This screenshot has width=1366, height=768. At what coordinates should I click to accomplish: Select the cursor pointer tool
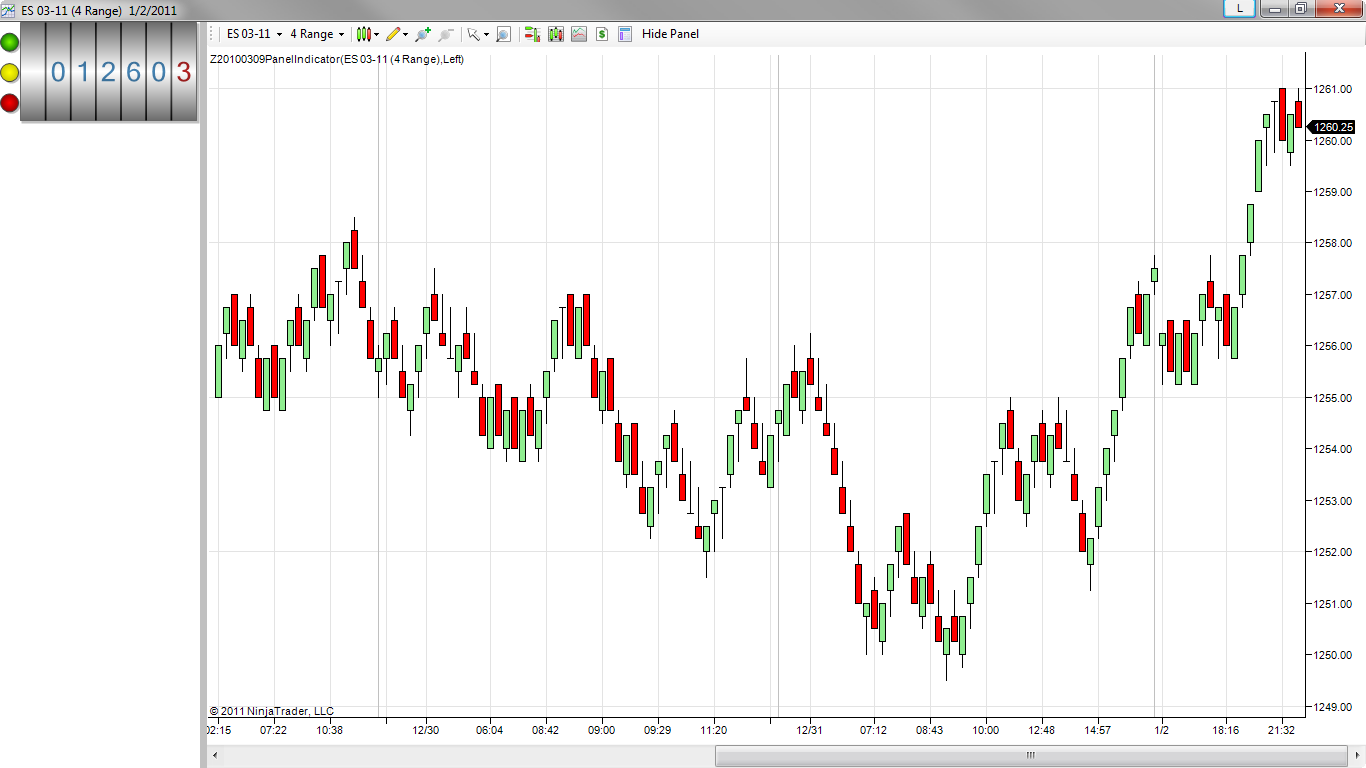click(x=474, y=34)
